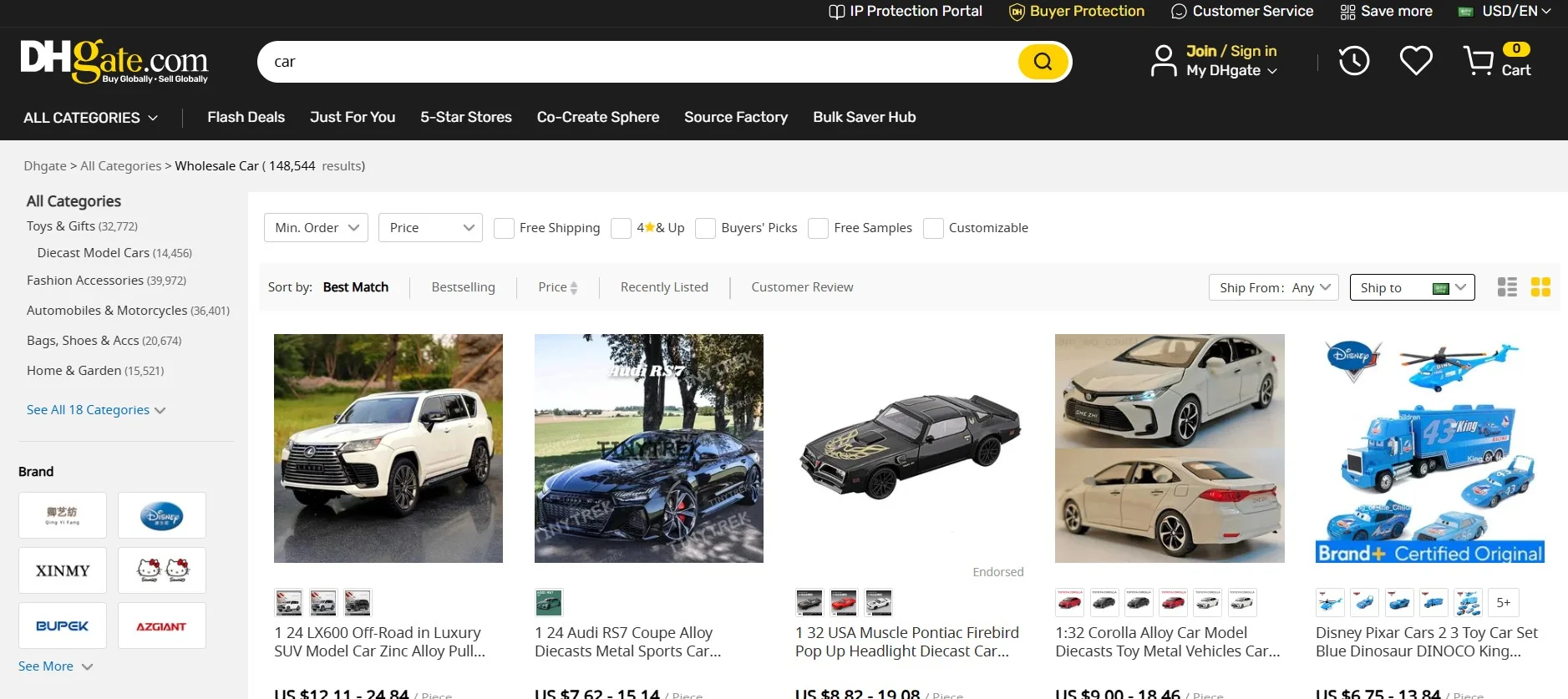Open the Ship to country dropdown
Image resolution: width=1568 pixels, height=699 pixels.
coord(1413,287)
